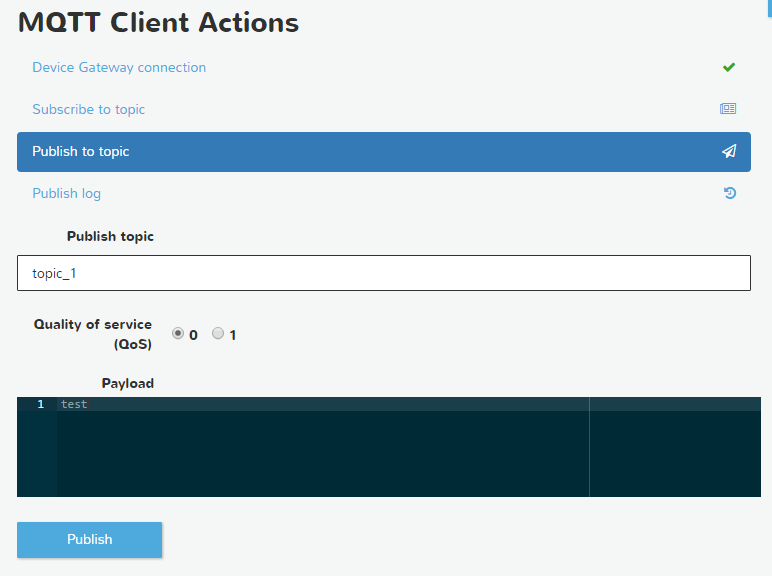The width and height of the screenshot is (772, 576).
Task: Open the Publish log section
Action: [x=67, y=194]
